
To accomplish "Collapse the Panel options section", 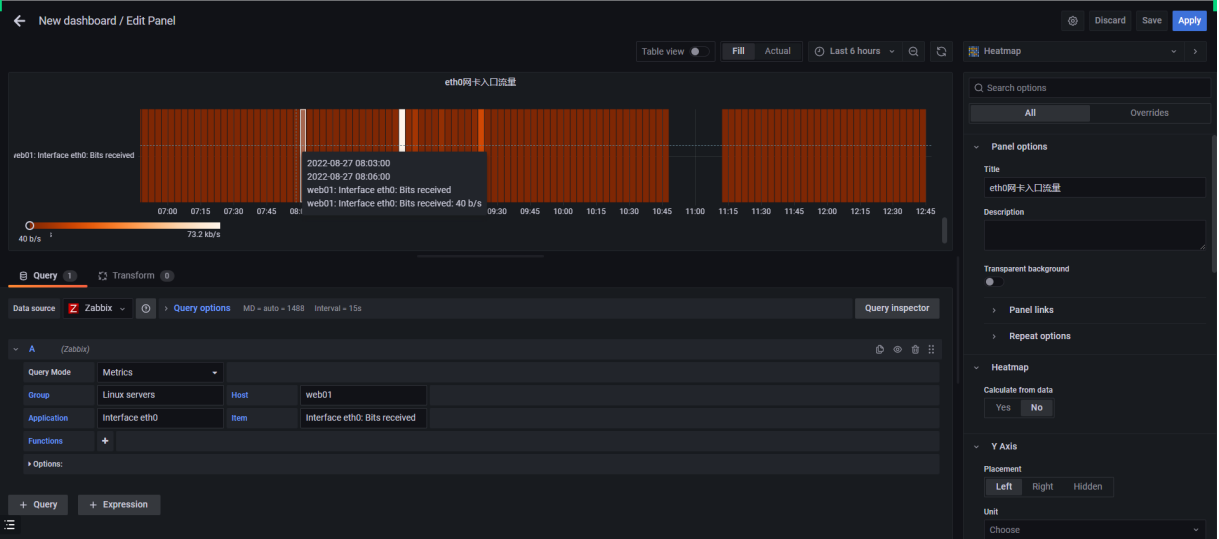I will coord(977,146).
